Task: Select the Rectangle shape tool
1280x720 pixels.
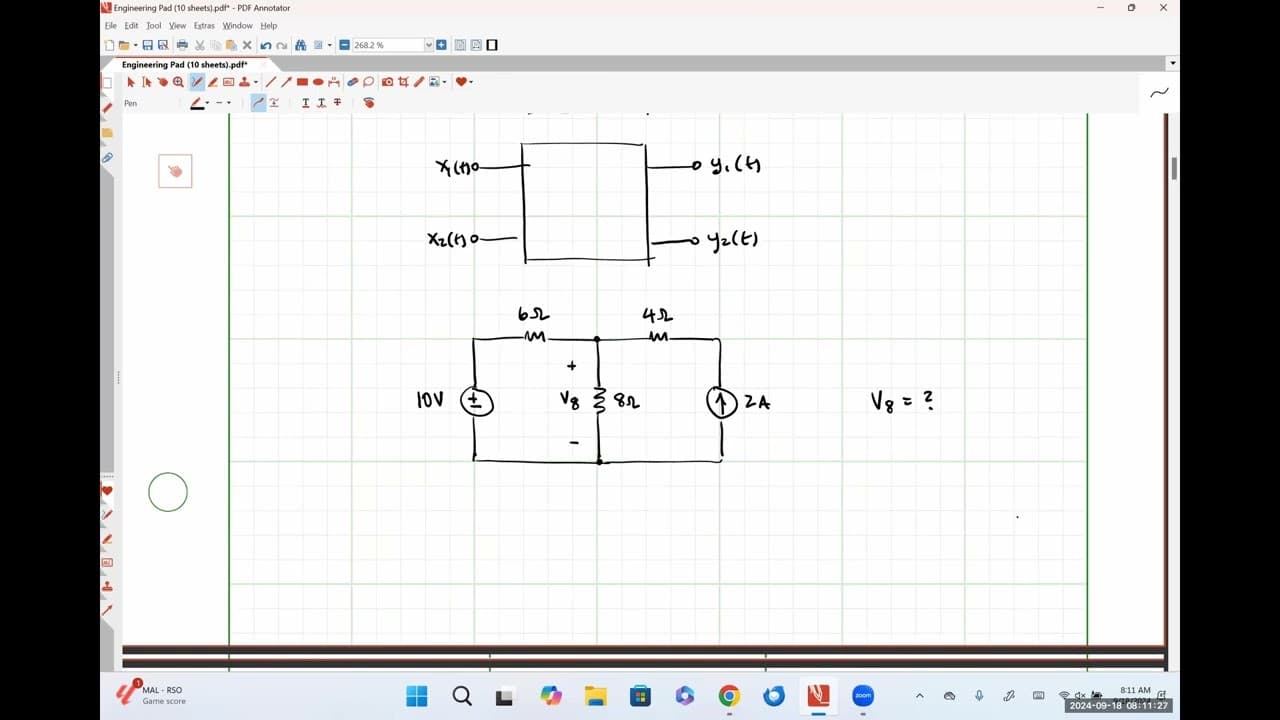Action: click(302, 82)
